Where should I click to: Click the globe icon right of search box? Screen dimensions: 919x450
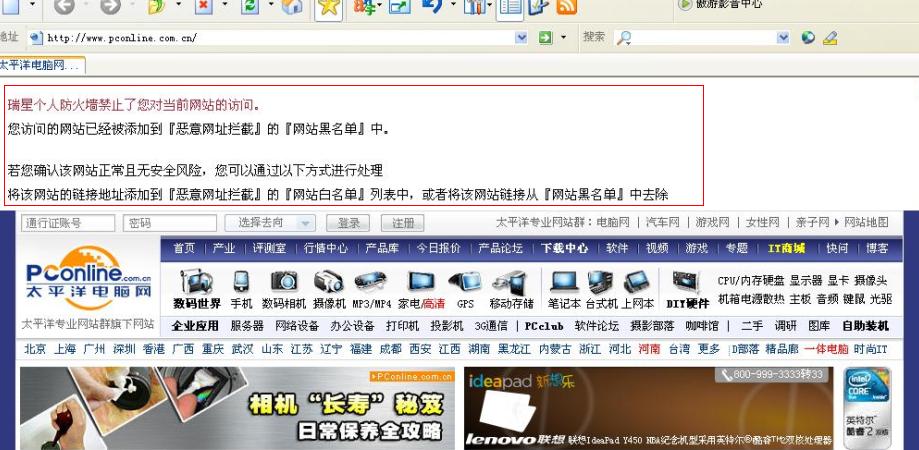808,38
